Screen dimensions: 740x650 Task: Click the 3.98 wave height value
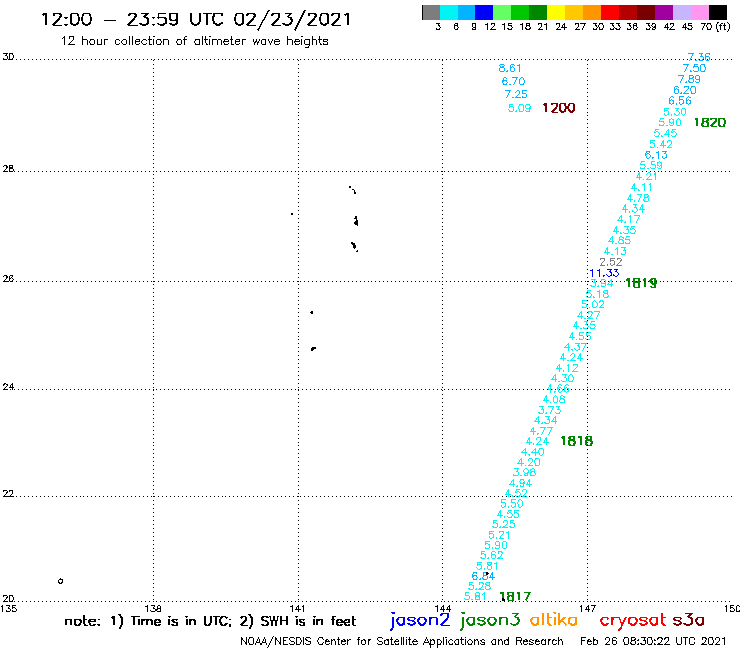point(524,473)
